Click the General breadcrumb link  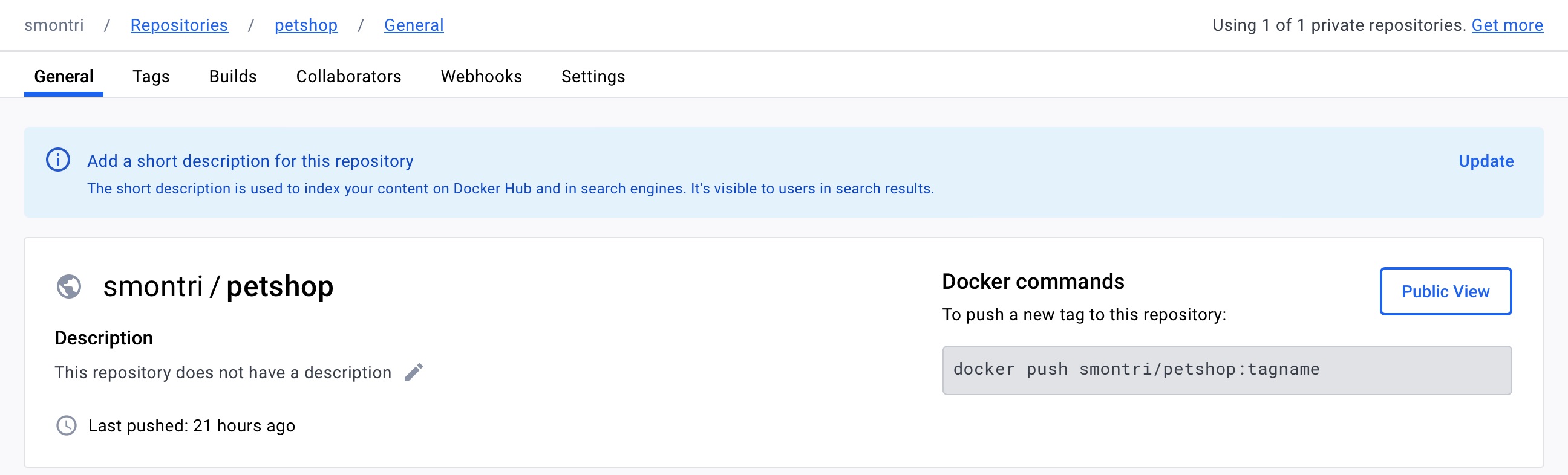413,25
